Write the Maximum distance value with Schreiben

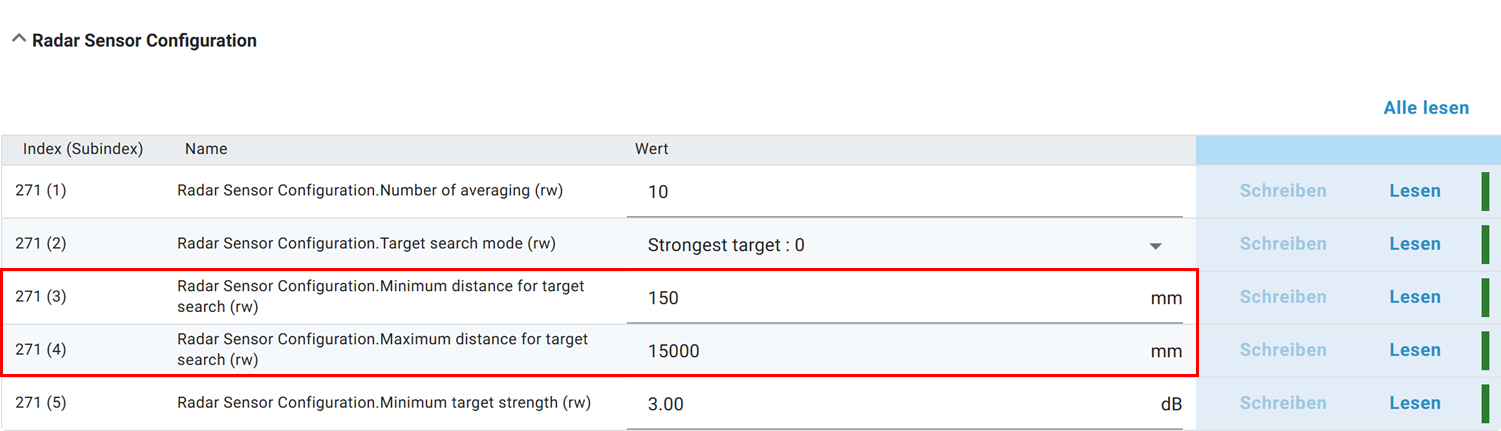coord(1283,350)
